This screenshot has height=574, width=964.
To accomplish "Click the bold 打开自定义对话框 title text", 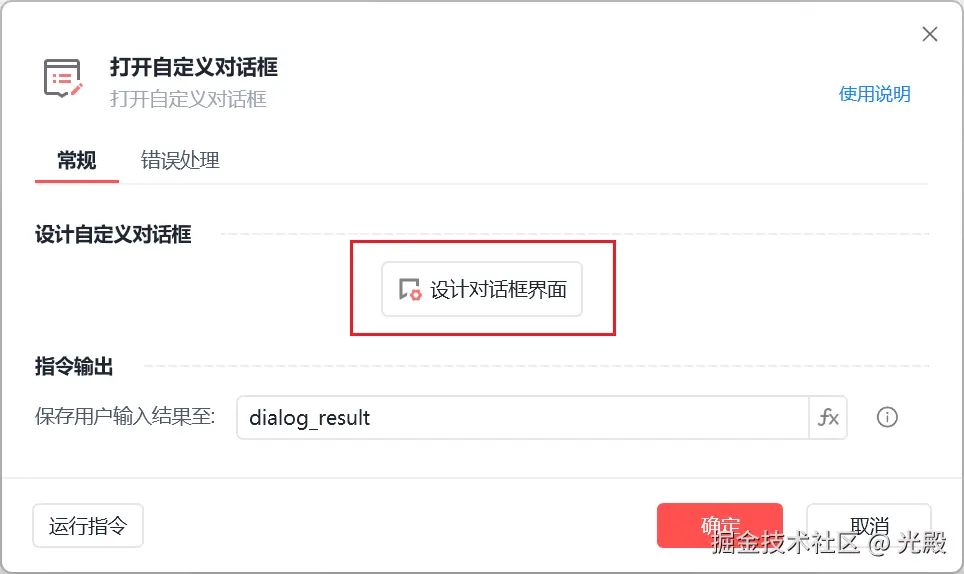I will 194,67.
